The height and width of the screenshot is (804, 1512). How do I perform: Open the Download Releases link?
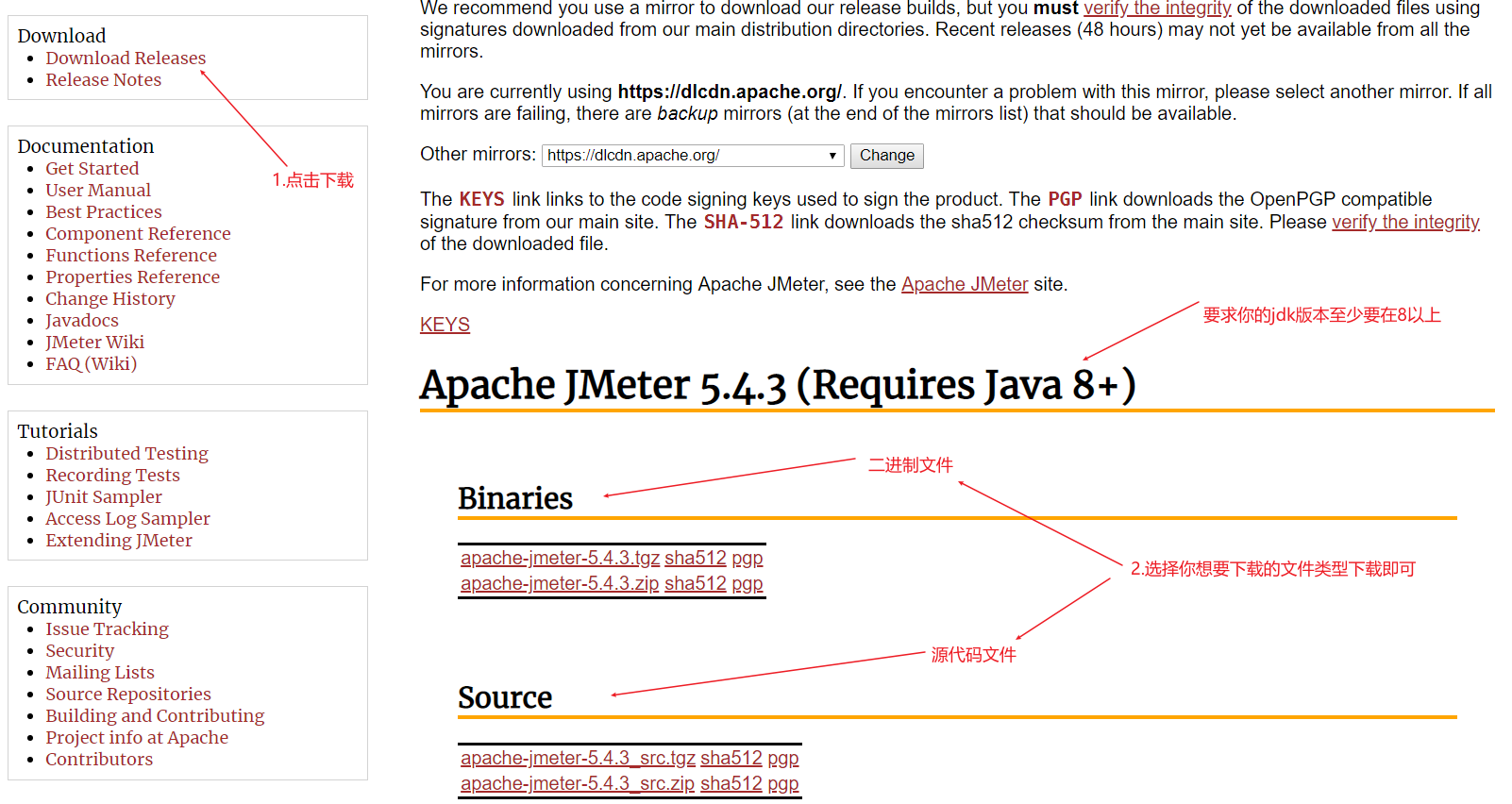[126, 58]
